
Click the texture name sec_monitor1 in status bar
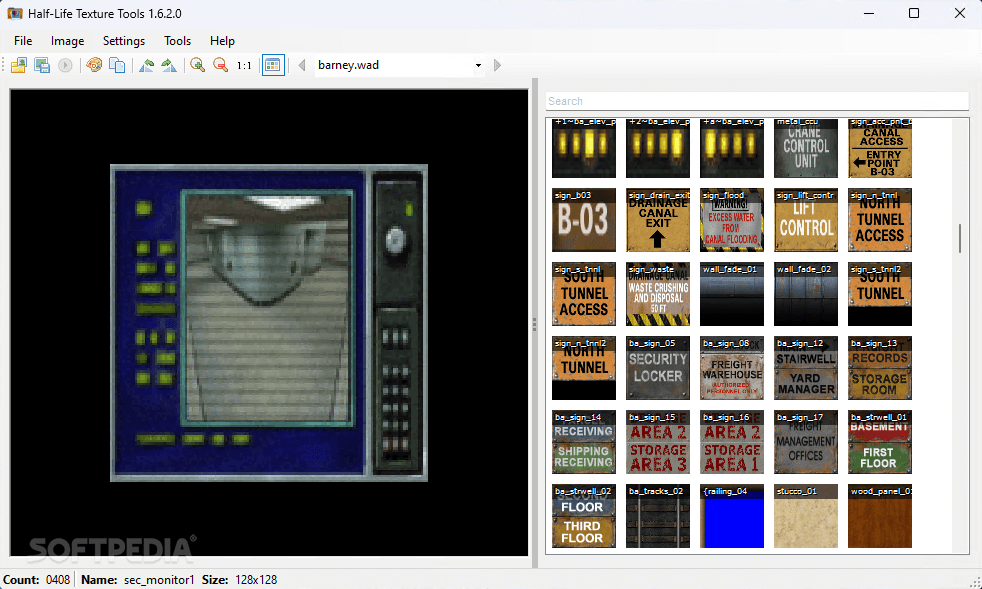point(159,580)
